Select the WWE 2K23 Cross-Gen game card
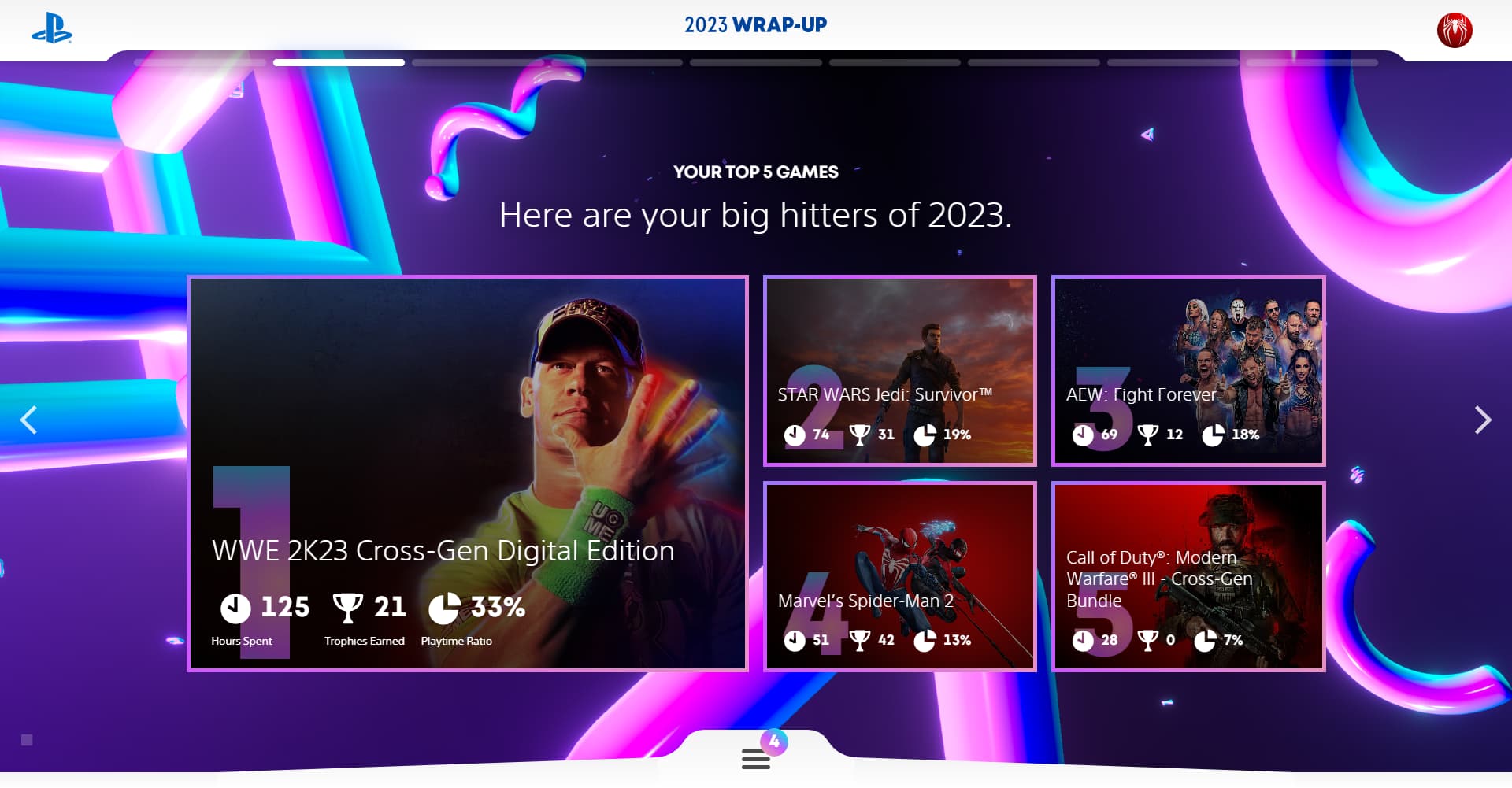 pyautogui.click(x=468, y=473)
